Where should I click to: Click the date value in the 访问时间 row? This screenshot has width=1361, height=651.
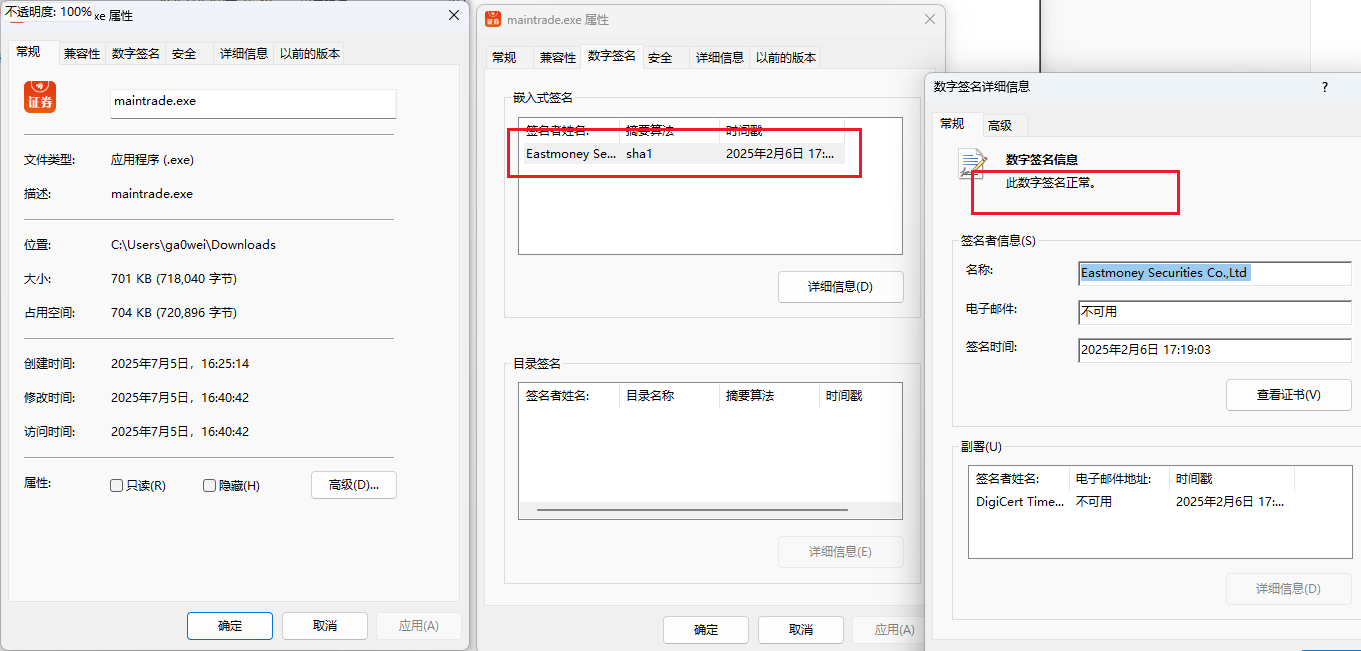(x=180, y=432)
